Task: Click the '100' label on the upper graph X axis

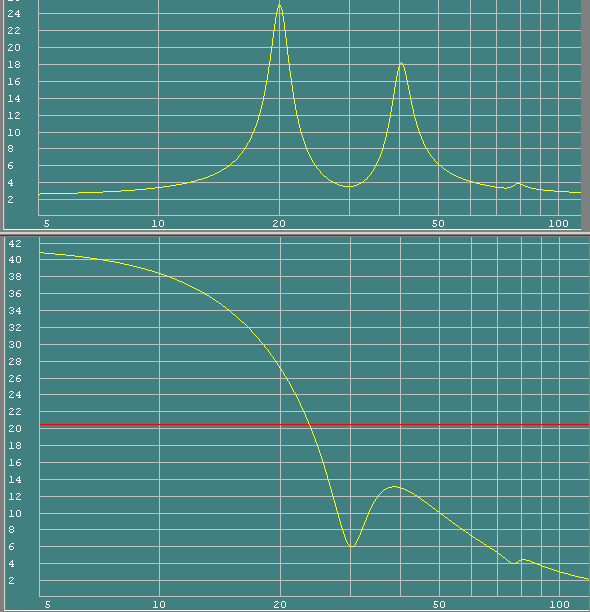Action: point(558,224)
